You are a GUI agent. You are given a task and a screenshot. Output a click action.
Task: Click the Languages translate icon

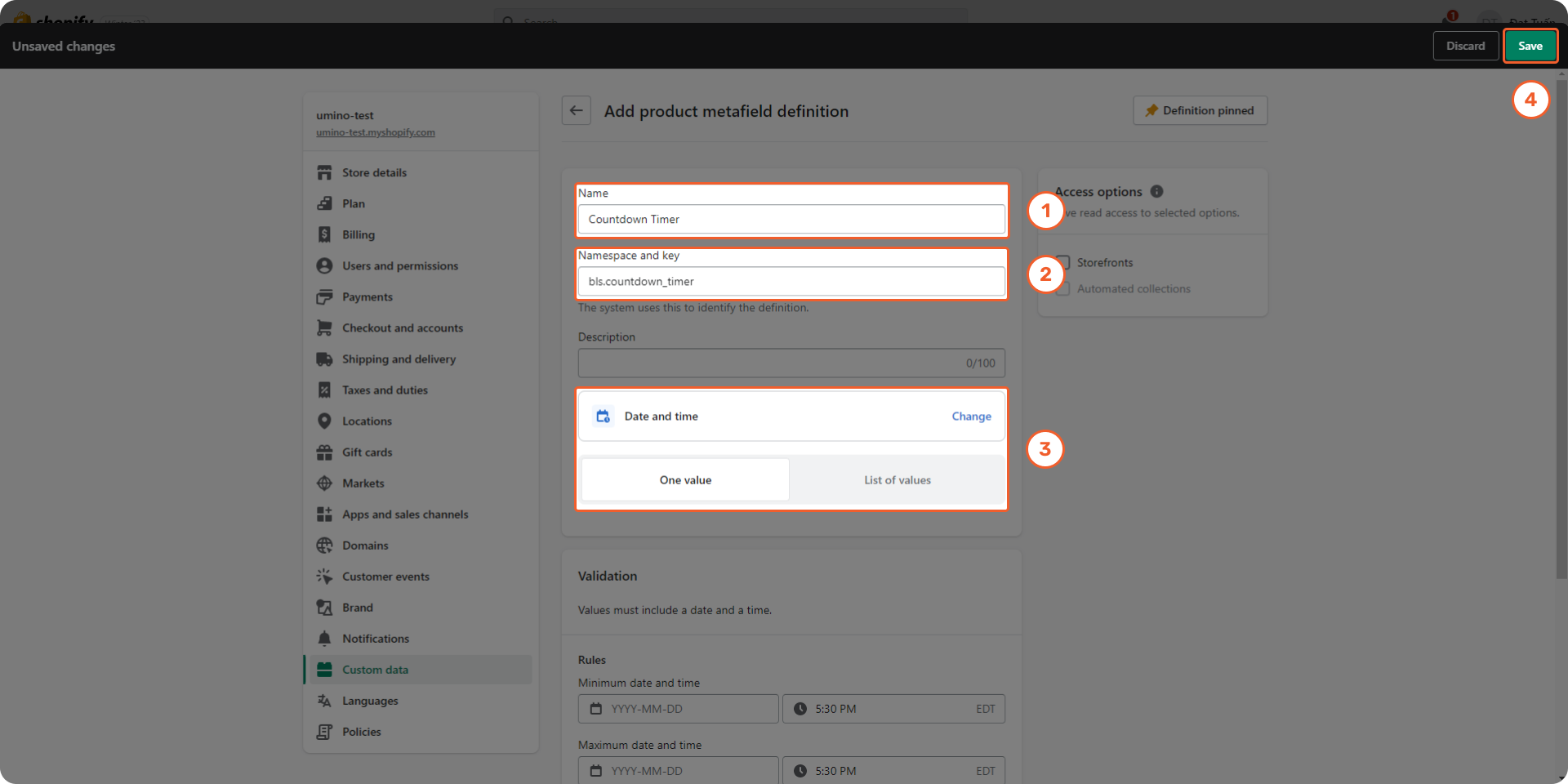pos(324,701)
